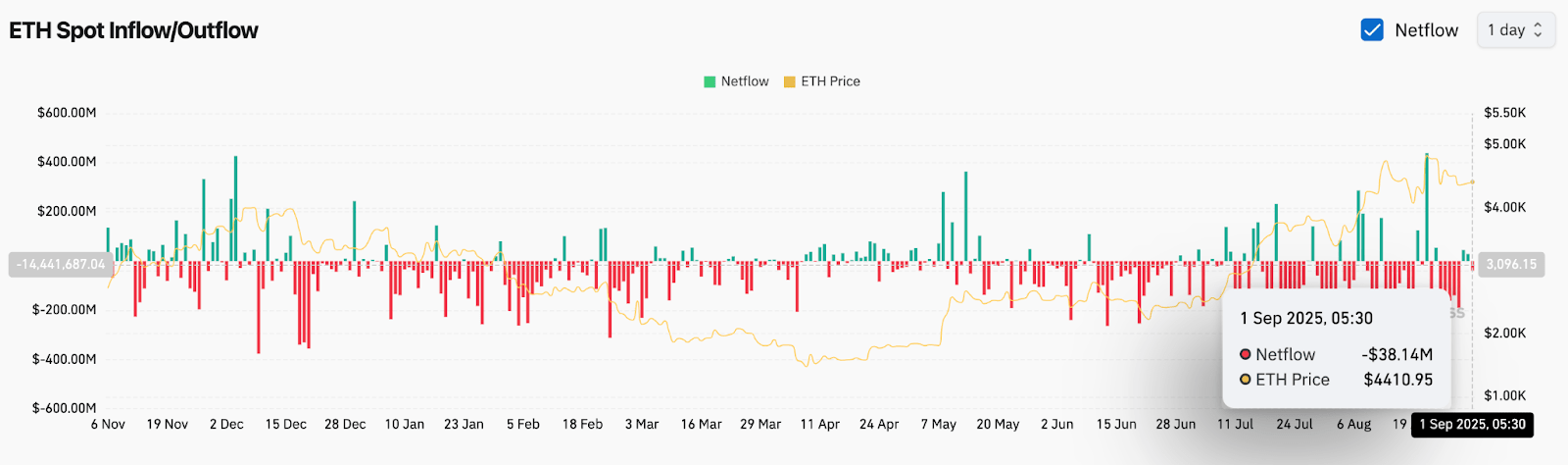Click the ETH Spot Inflow/Outflow chart title
The width and height of the screenshot is (1568, 465).
[x=133, y=30]
